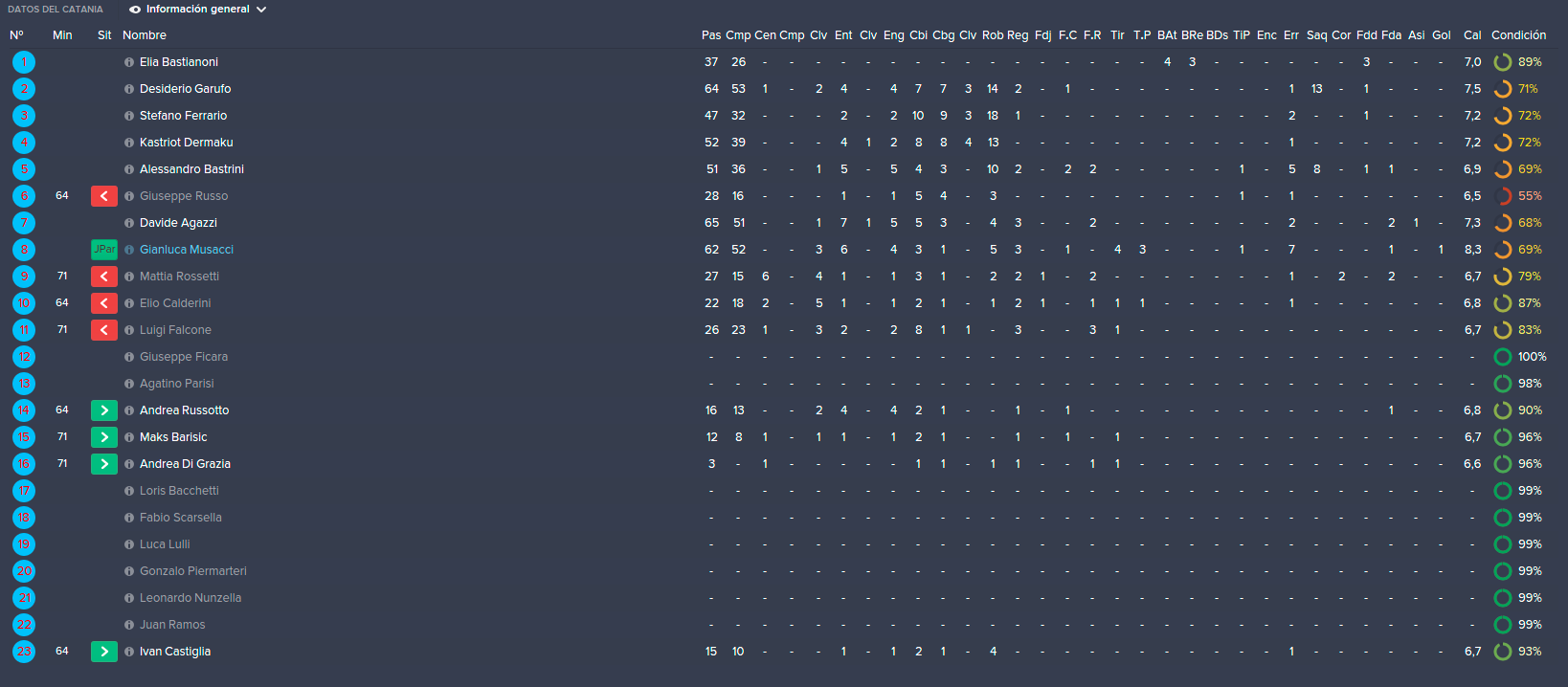This screenshot has width=1568, height=687.
Task: Click info icon beside Davide Agazzi
Action: coord(129,223)
